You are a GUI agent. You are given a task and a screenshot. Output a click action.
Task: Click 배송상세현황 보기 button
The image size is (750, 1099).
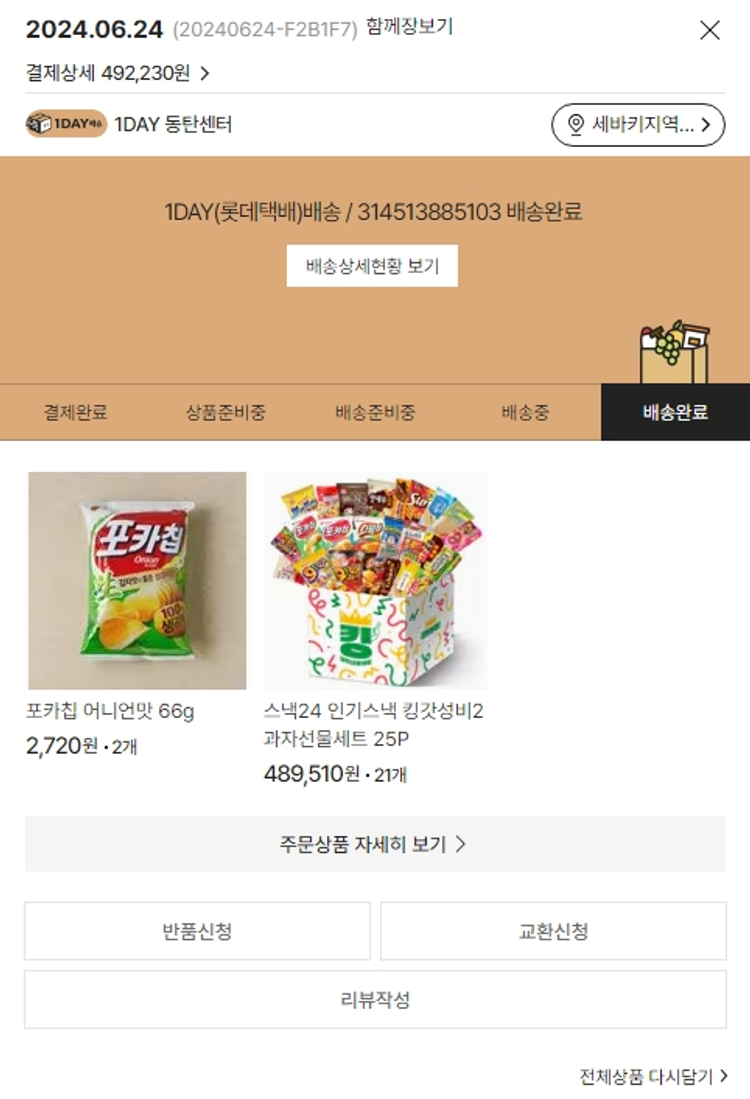tap(372, 266)
